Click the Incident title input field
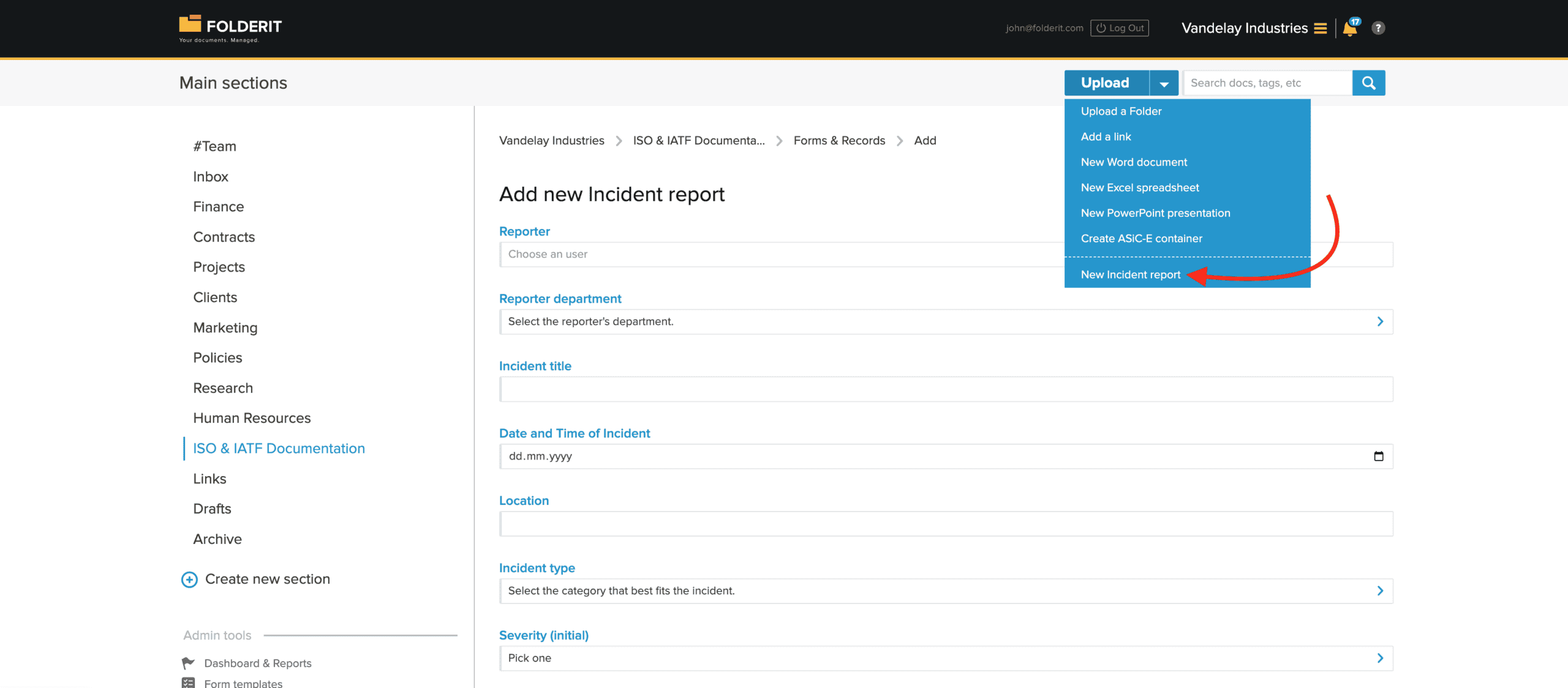 (x=946, y=388)
